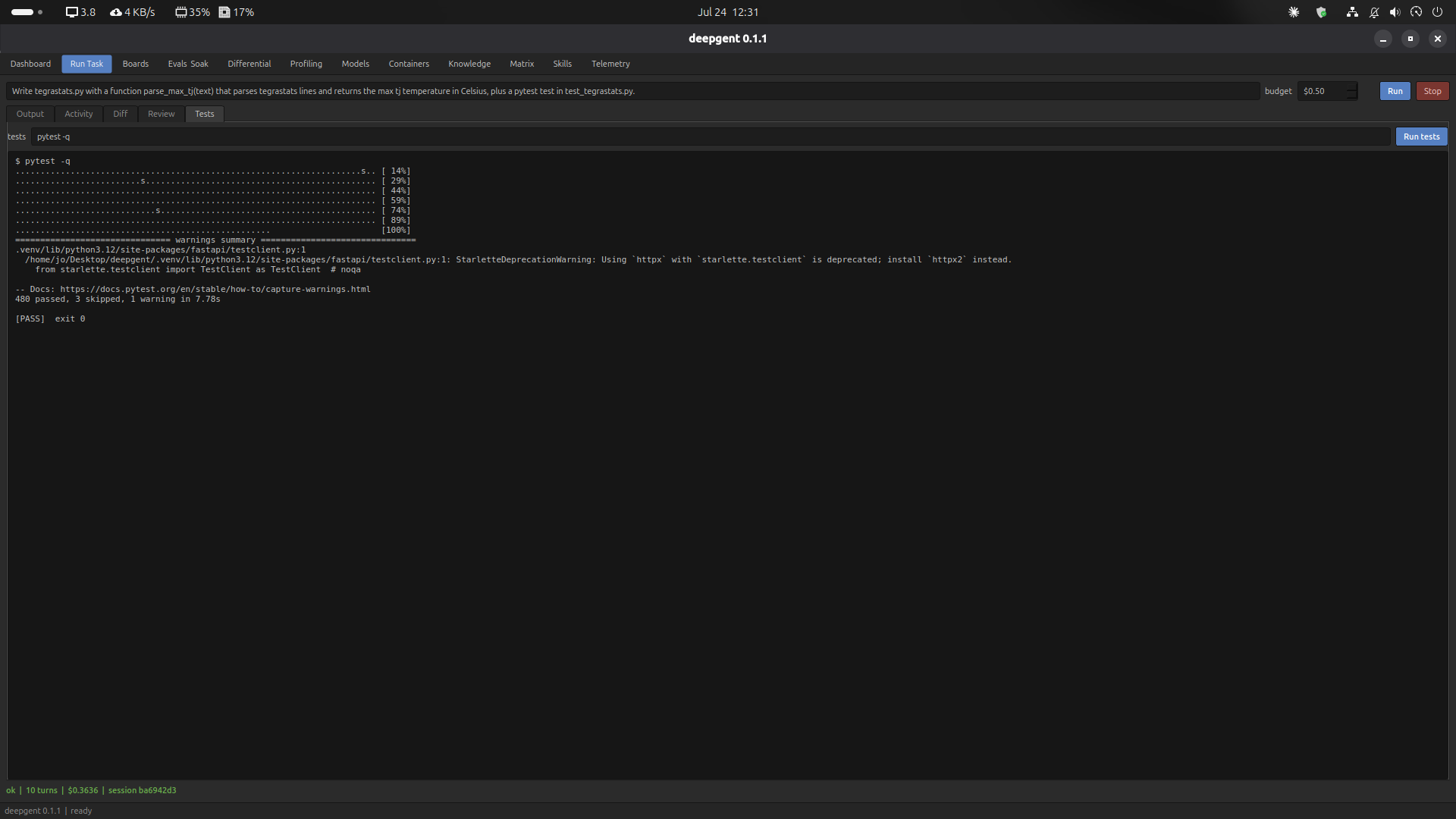
Task: Click the pytest -q tests command field
Action: [711, 136]
